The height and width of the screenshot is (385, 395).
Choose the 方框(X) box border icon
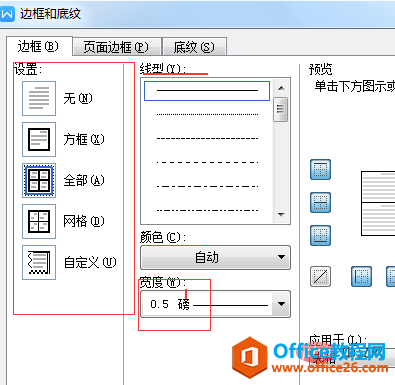point(39,139)
